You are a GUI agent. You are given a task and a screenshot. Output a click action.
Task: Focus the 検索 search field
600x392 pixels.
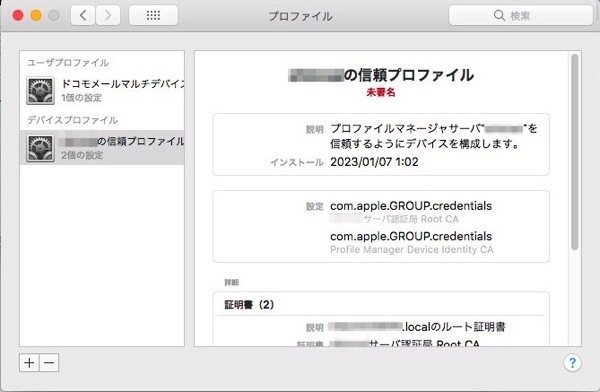521,15
